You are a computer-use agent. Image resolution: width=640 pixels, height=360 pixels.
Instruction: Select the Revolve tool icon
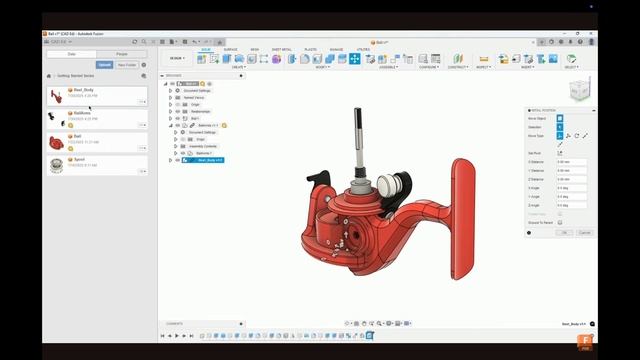(x=239, y=59)
